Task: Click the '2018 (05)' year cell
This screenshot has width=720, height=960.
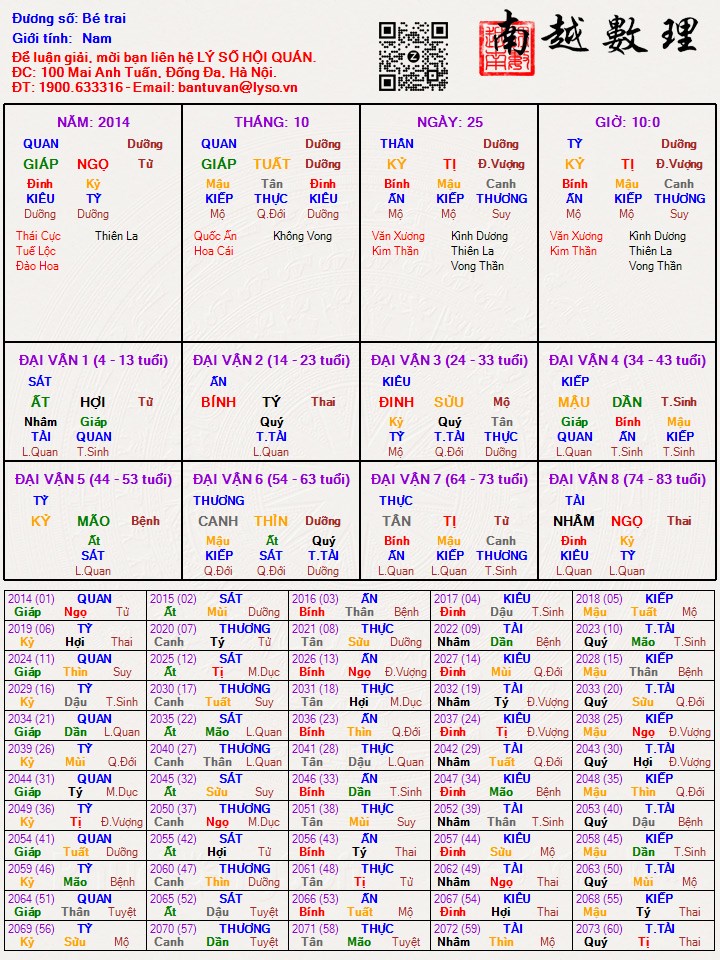Action: tap(643, 606)
